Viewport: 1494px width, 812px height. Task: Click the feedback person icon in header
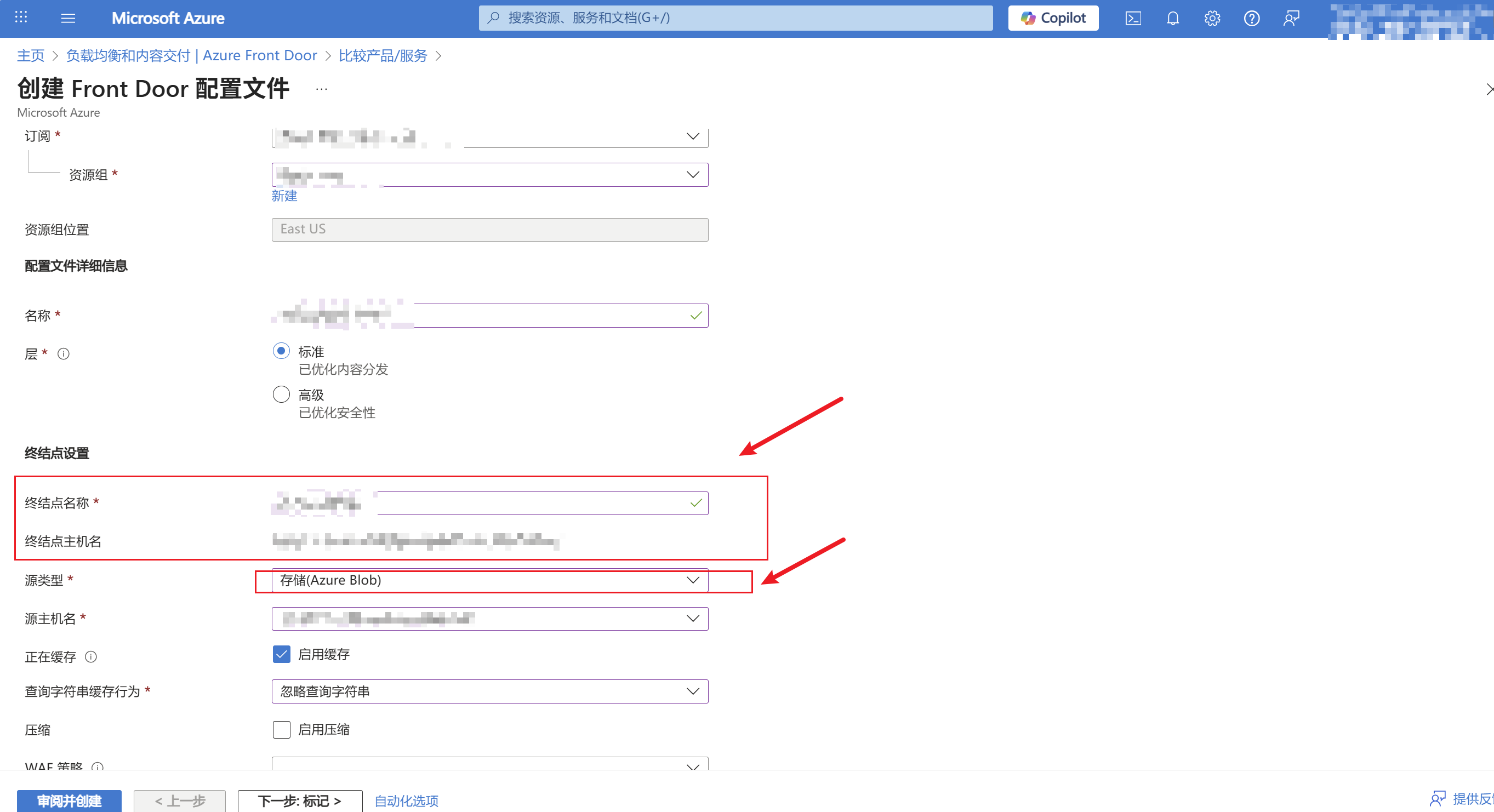(x=1291, y=19)
